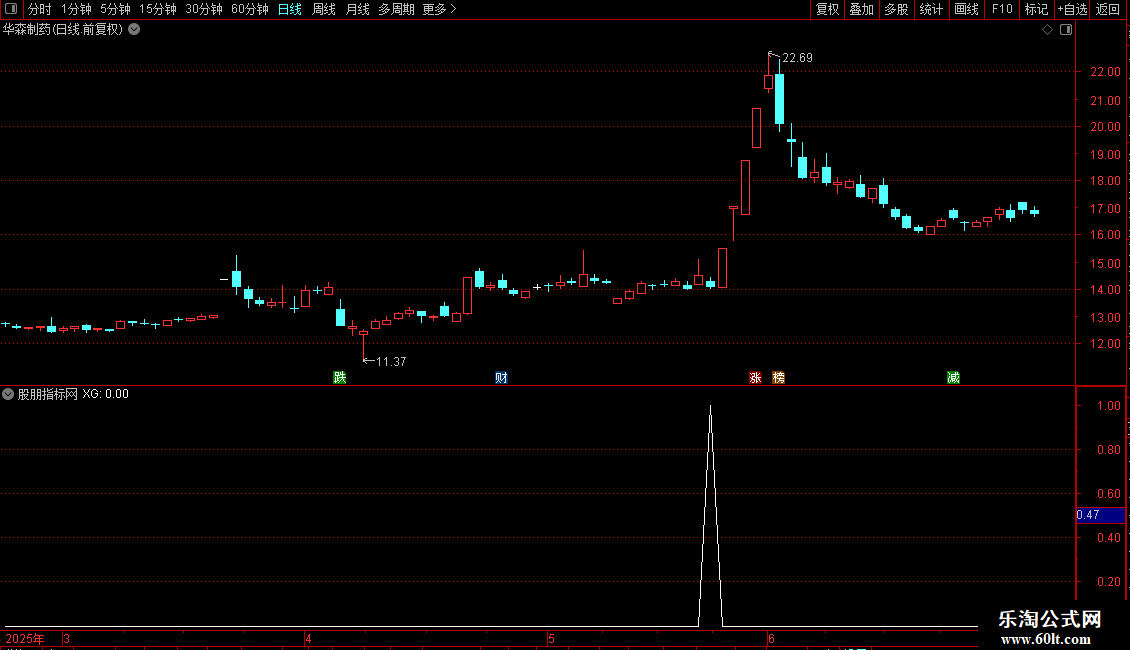Click the XG: 0.00 indicator value
This screenshot has width=1130, height=650.
pyautogui.click(x=105, y=394)
